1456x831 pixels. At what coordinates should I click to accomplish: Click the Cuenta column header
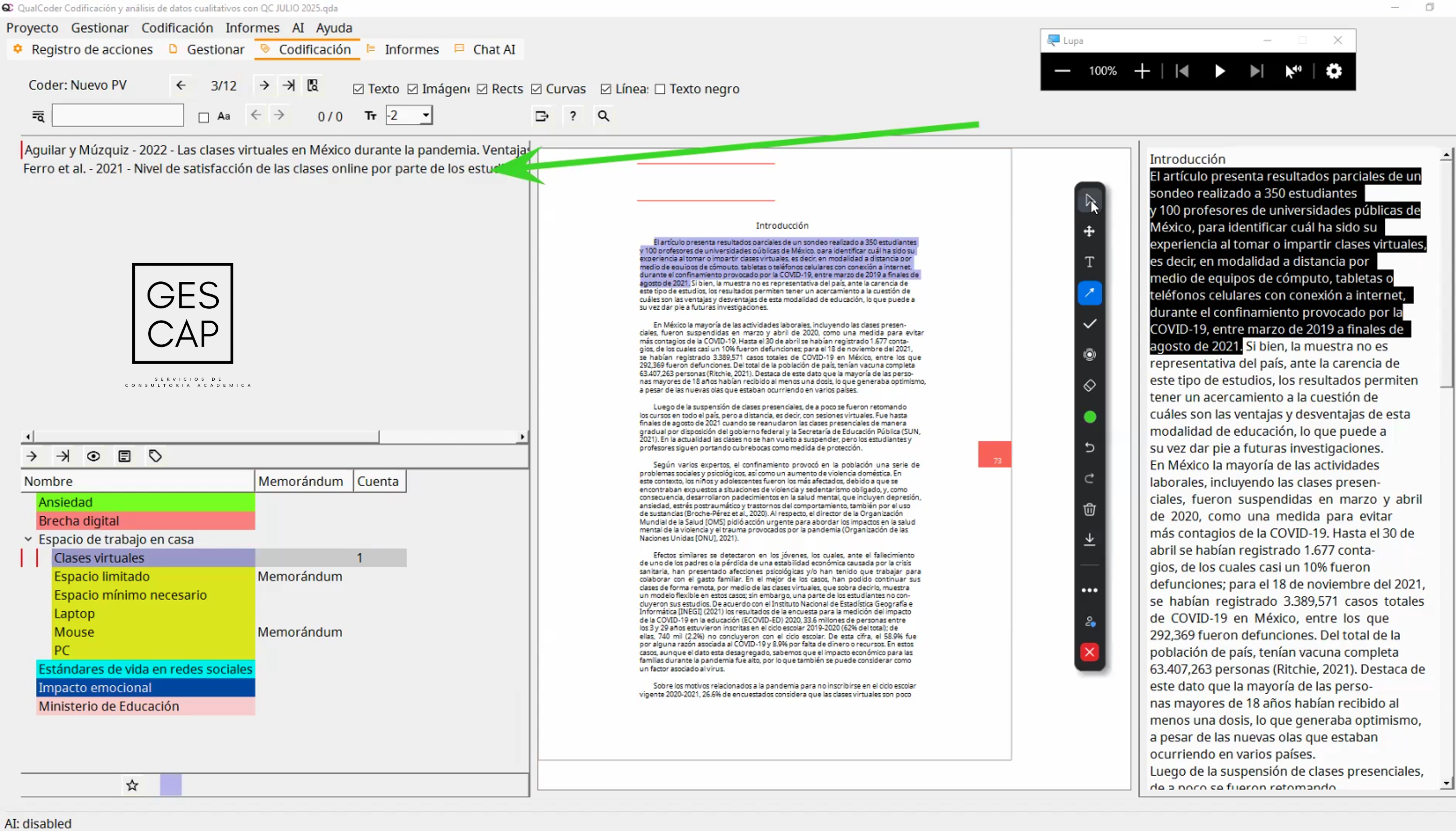click(380, 481)
